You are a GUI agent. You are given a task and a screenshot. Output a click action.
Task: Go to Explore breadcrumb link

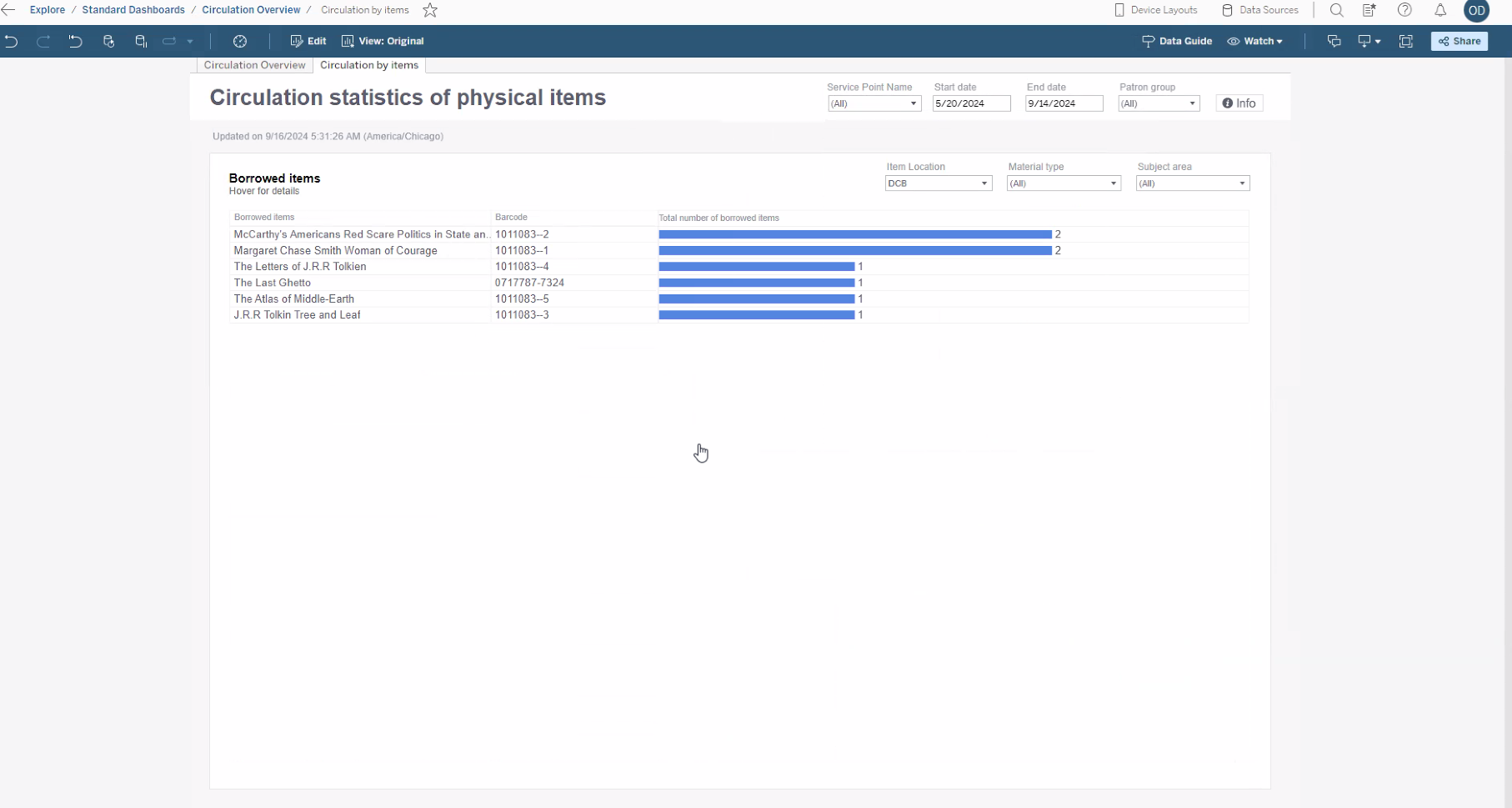coord(48,10)
